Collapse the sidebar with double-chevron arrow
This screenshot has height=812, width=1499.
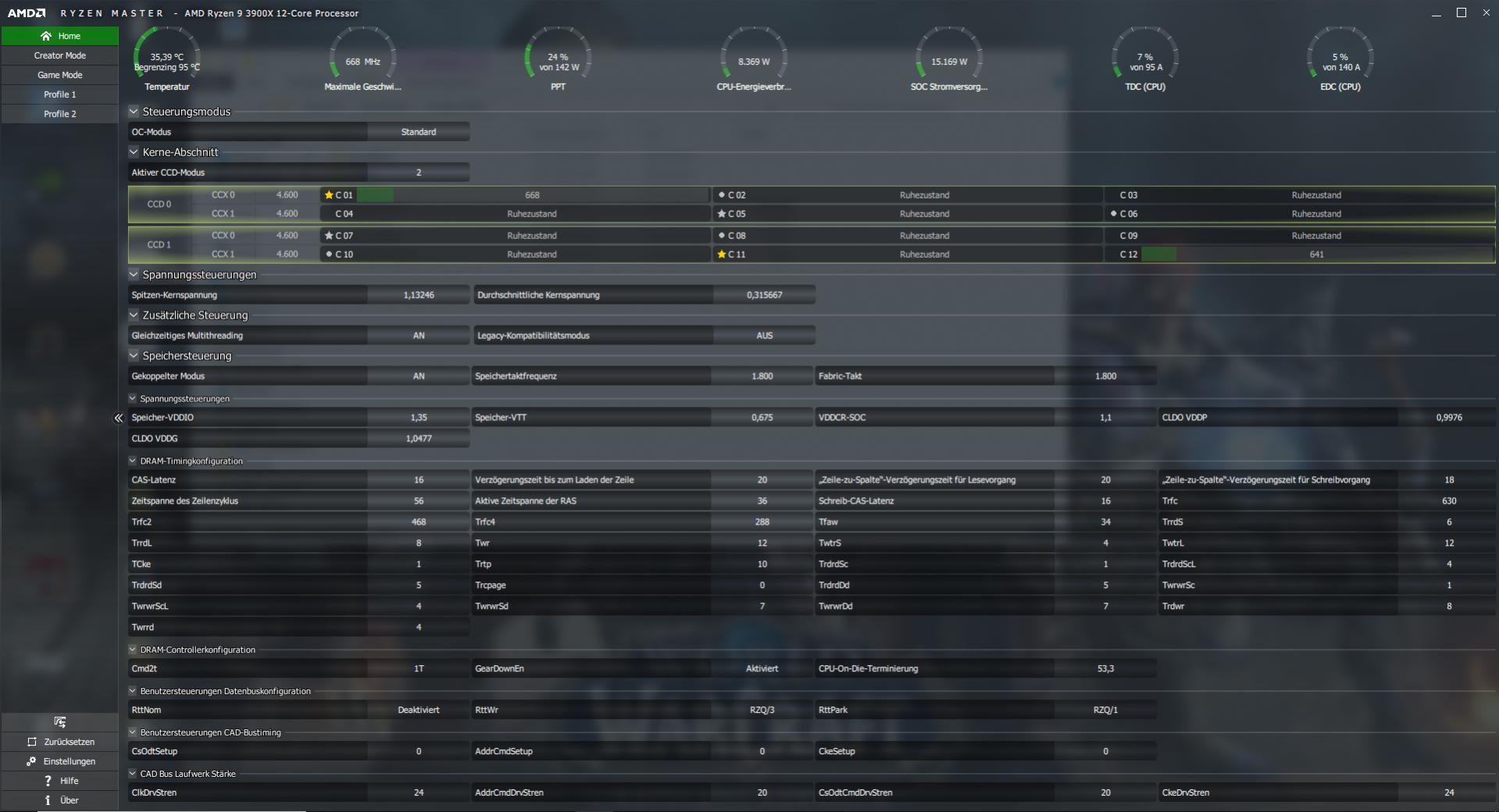tap(119, 418)
